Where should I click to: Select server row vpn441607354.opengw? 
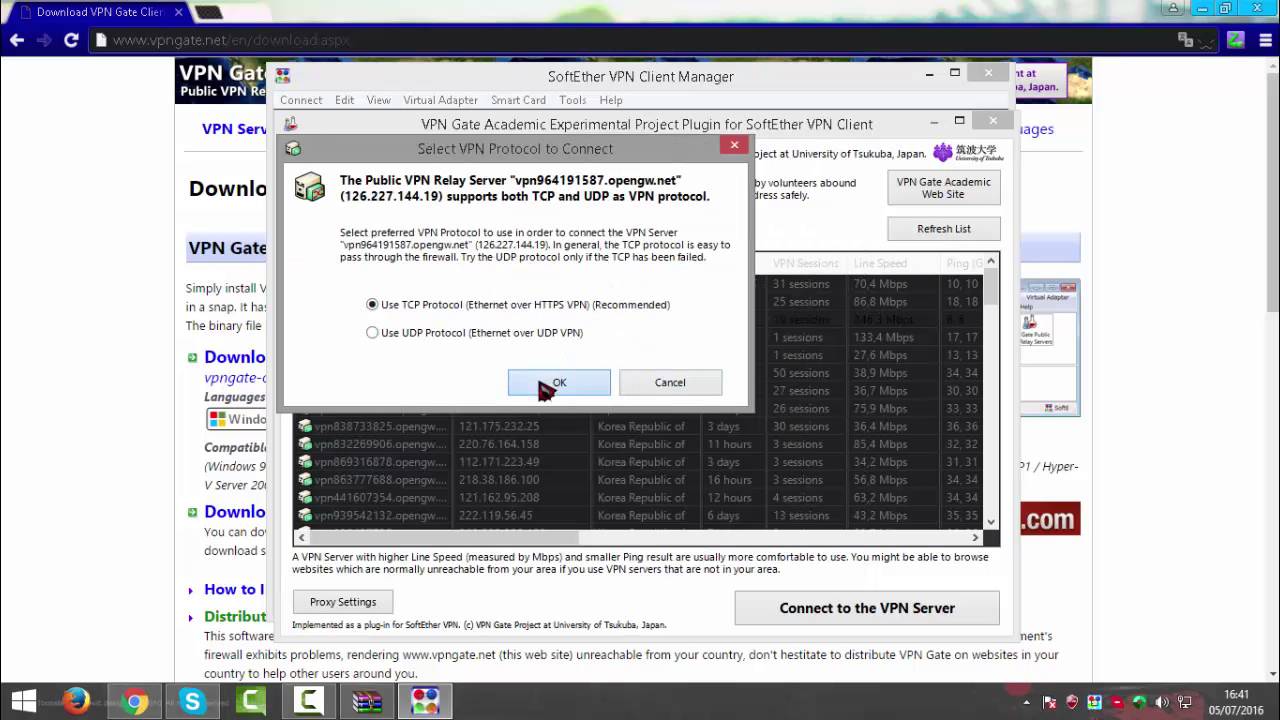638,498
